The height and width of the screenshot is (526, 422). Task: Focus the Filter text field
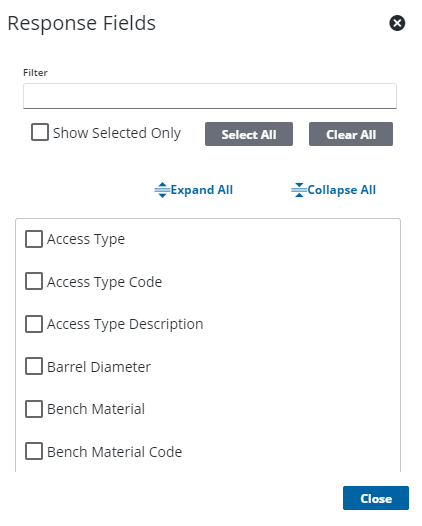[210, 96]
